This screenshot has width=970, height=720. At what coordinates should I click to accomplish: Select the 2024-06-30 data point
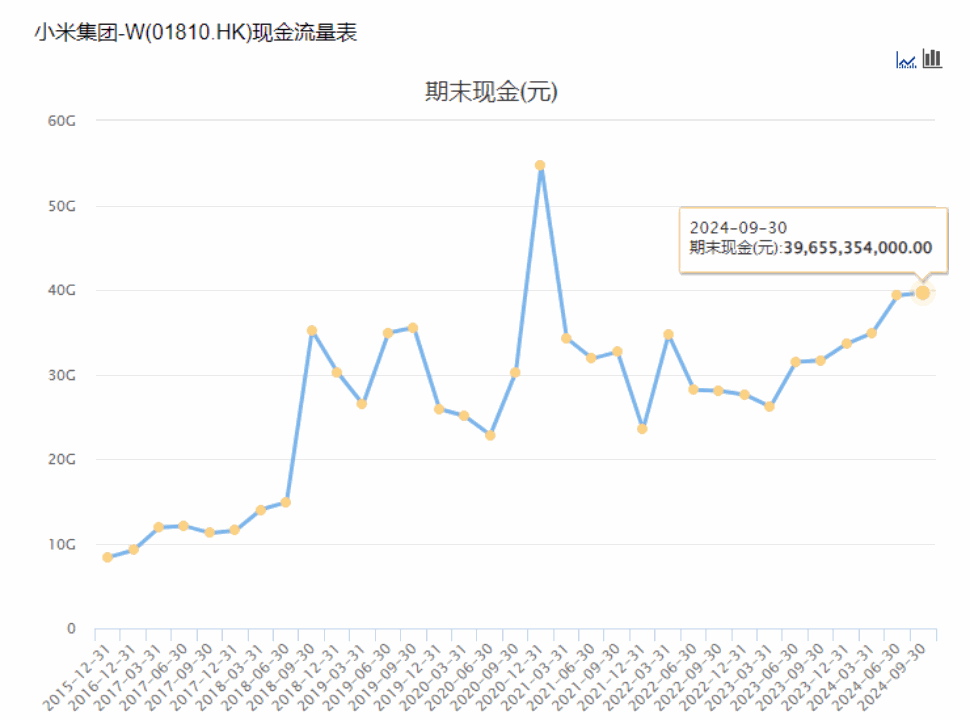896,295
